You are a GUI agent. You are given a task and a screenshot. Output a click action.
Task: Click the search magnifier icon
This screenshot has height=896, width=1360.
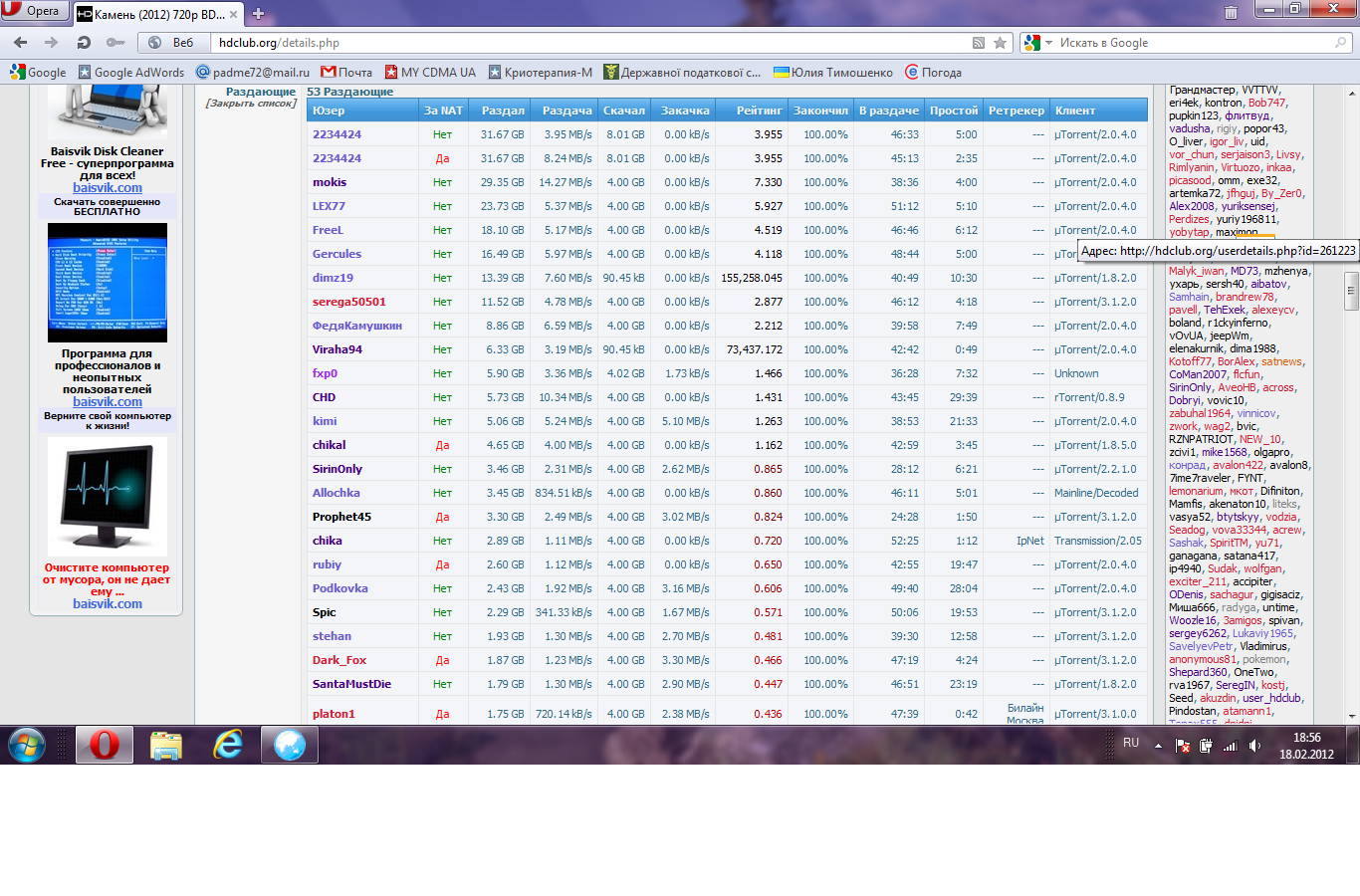(1340, 43)
